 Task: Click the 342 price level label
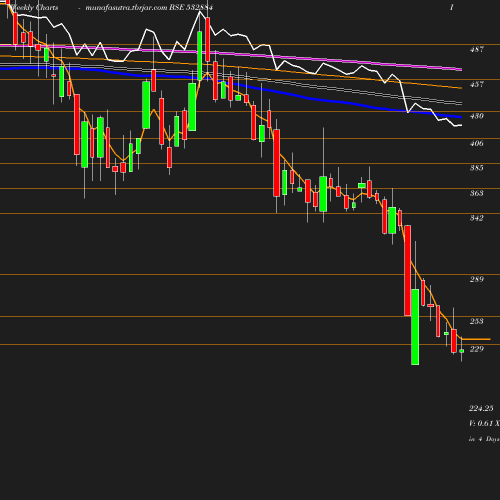coord(477,218)
